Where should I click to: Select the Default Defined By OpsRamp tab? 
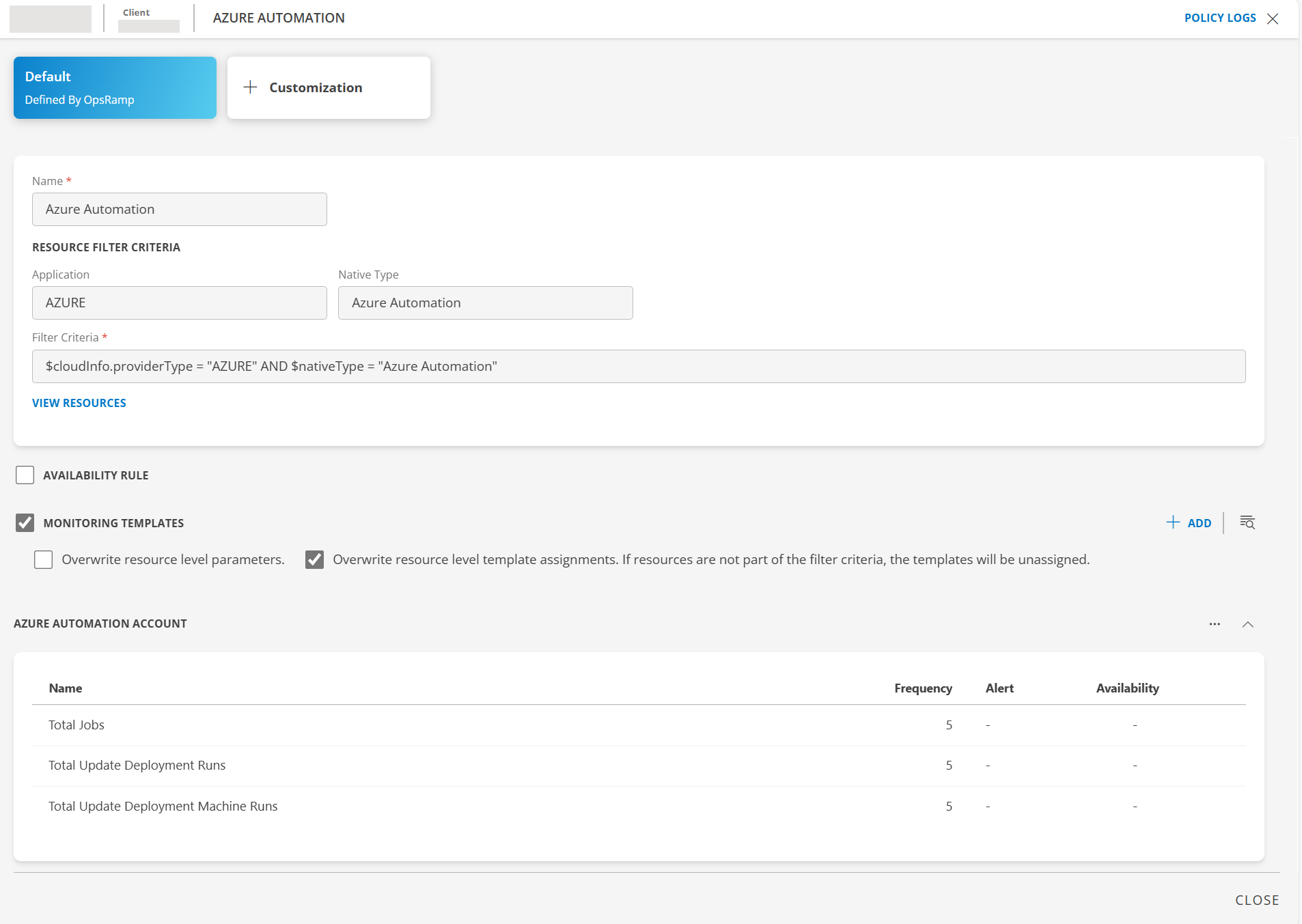pyautogui.click(x=115, y=87)
